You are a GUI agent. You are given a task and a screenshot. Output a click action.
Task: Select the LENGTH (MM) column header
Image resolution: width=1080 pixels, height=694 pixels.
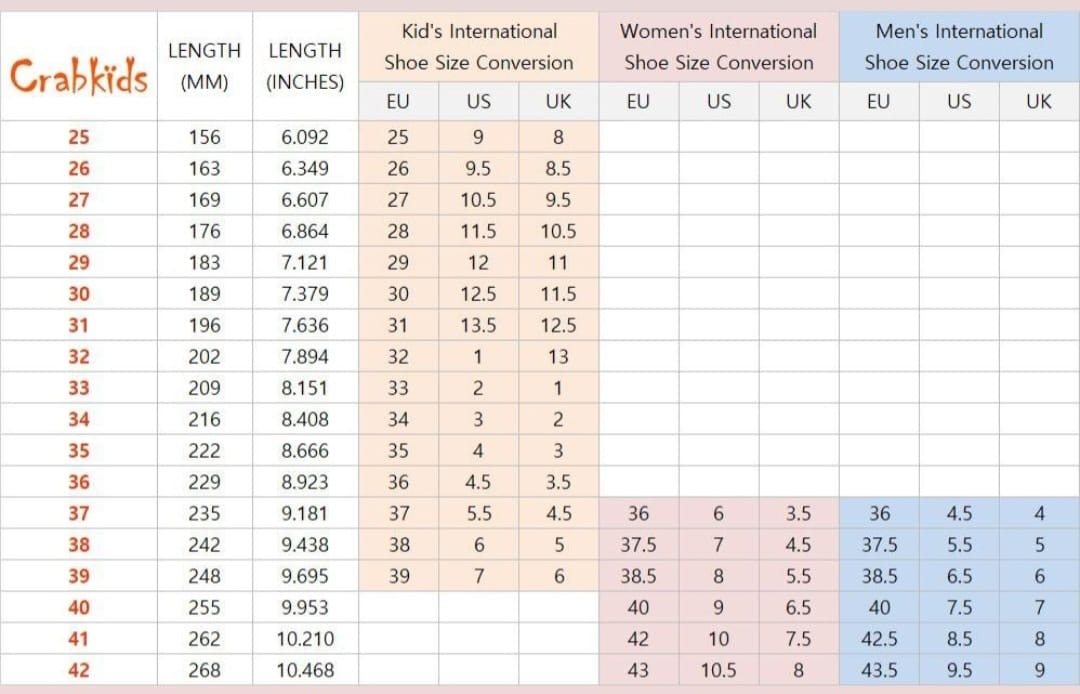205,66
